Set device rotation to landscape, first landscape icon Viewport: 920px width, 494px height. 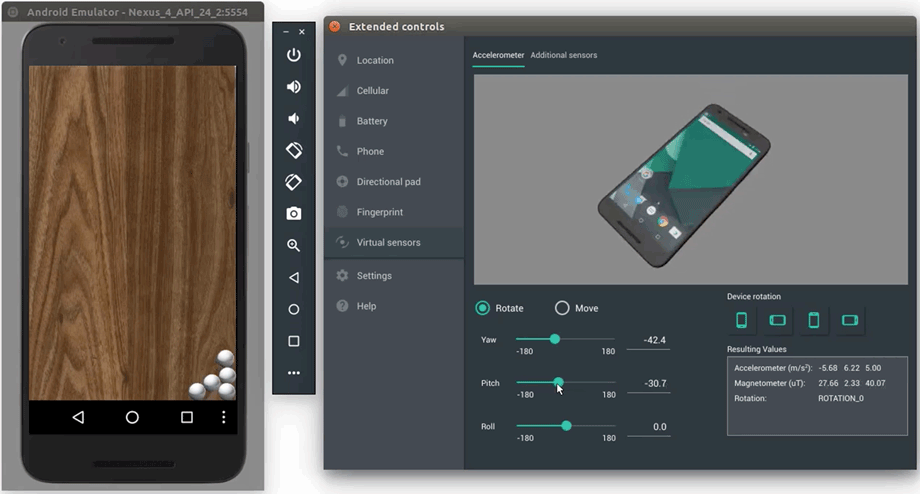(777, 320)
